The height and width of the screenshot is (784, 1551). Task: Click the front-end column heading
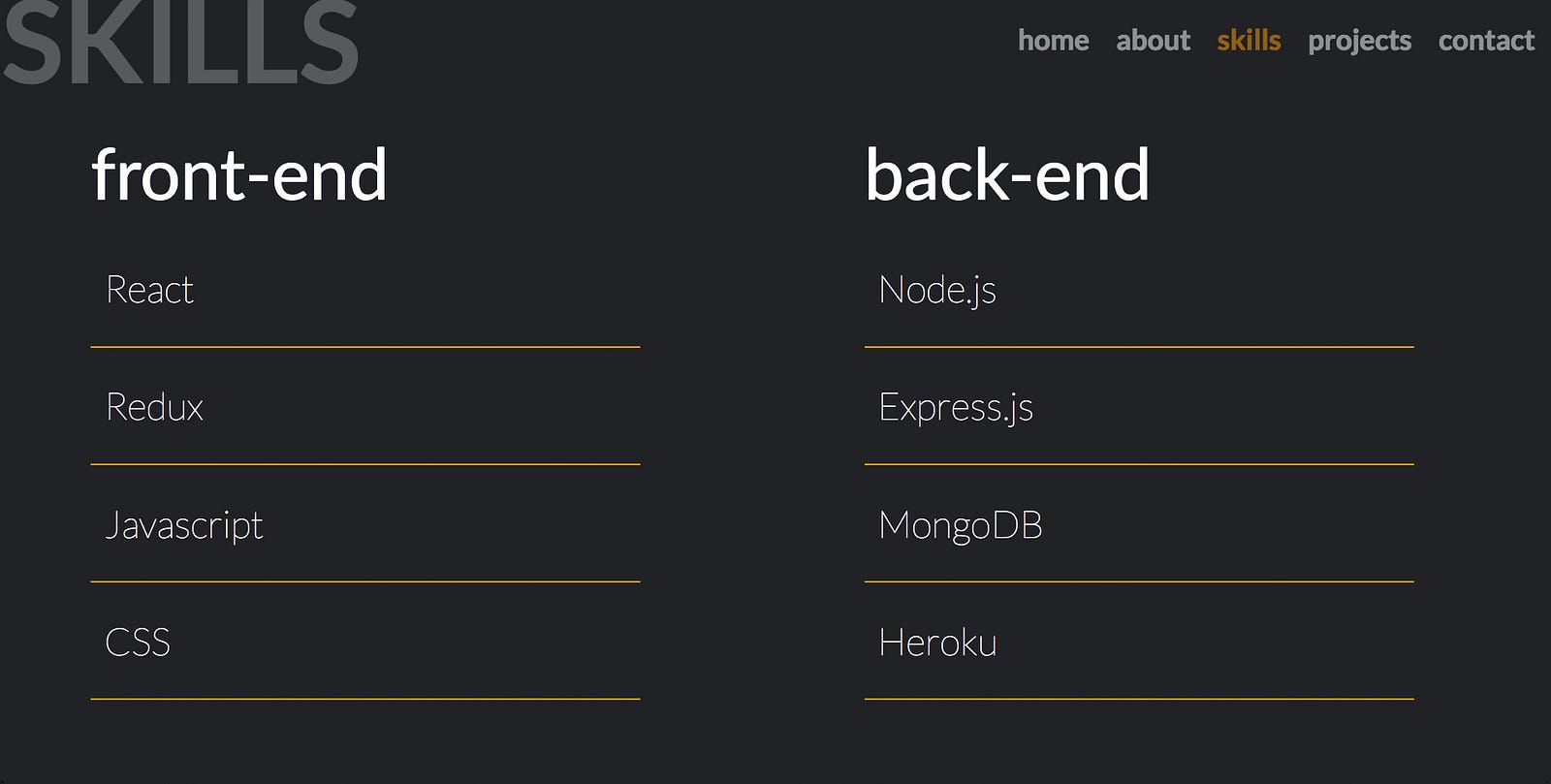point(239,175)
